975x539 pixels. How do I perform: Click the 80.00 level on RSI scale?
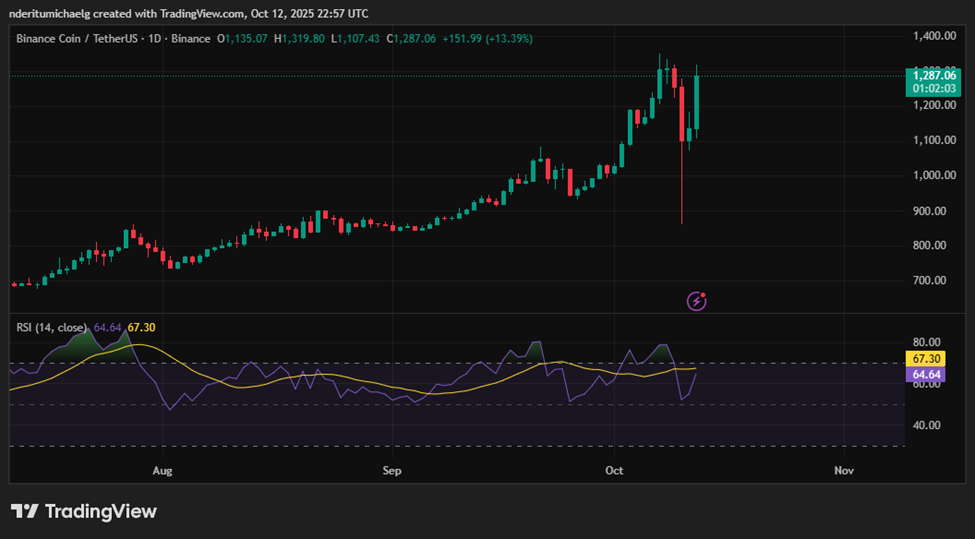click(926, 342)
